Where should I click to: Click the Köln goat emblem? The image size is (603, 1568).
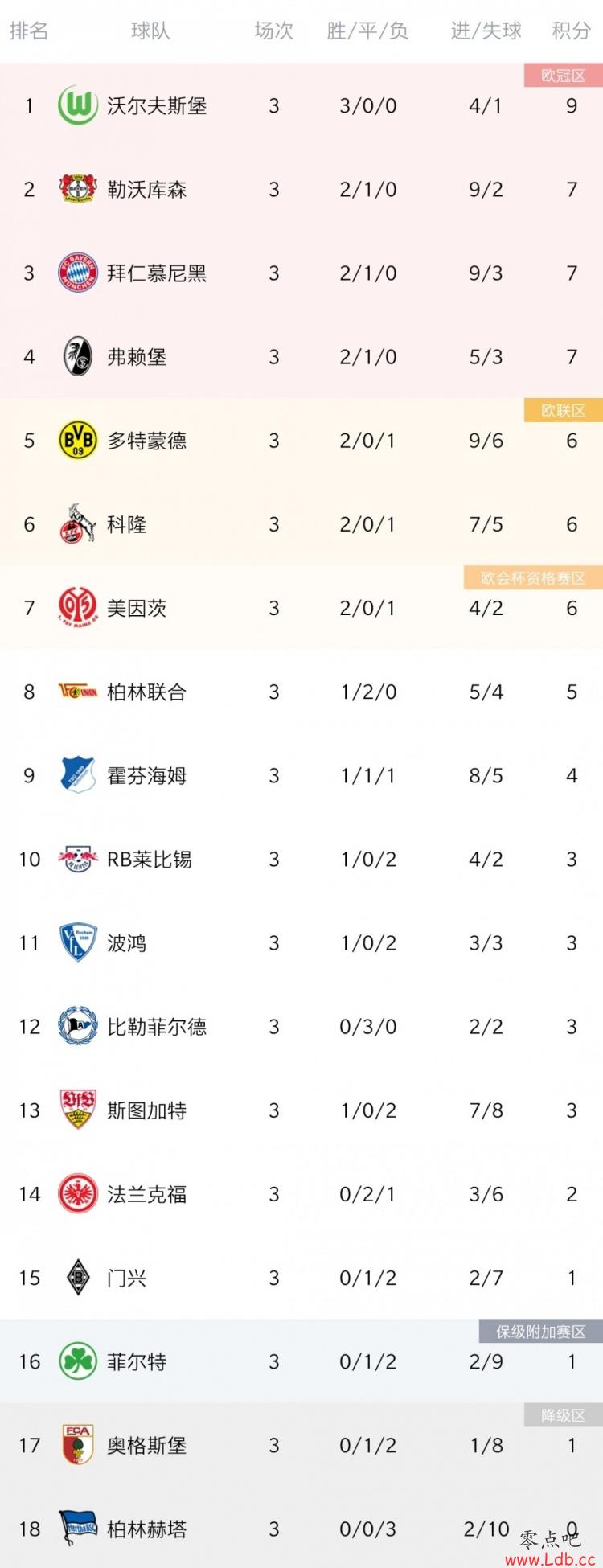click(x=78, y=523)
